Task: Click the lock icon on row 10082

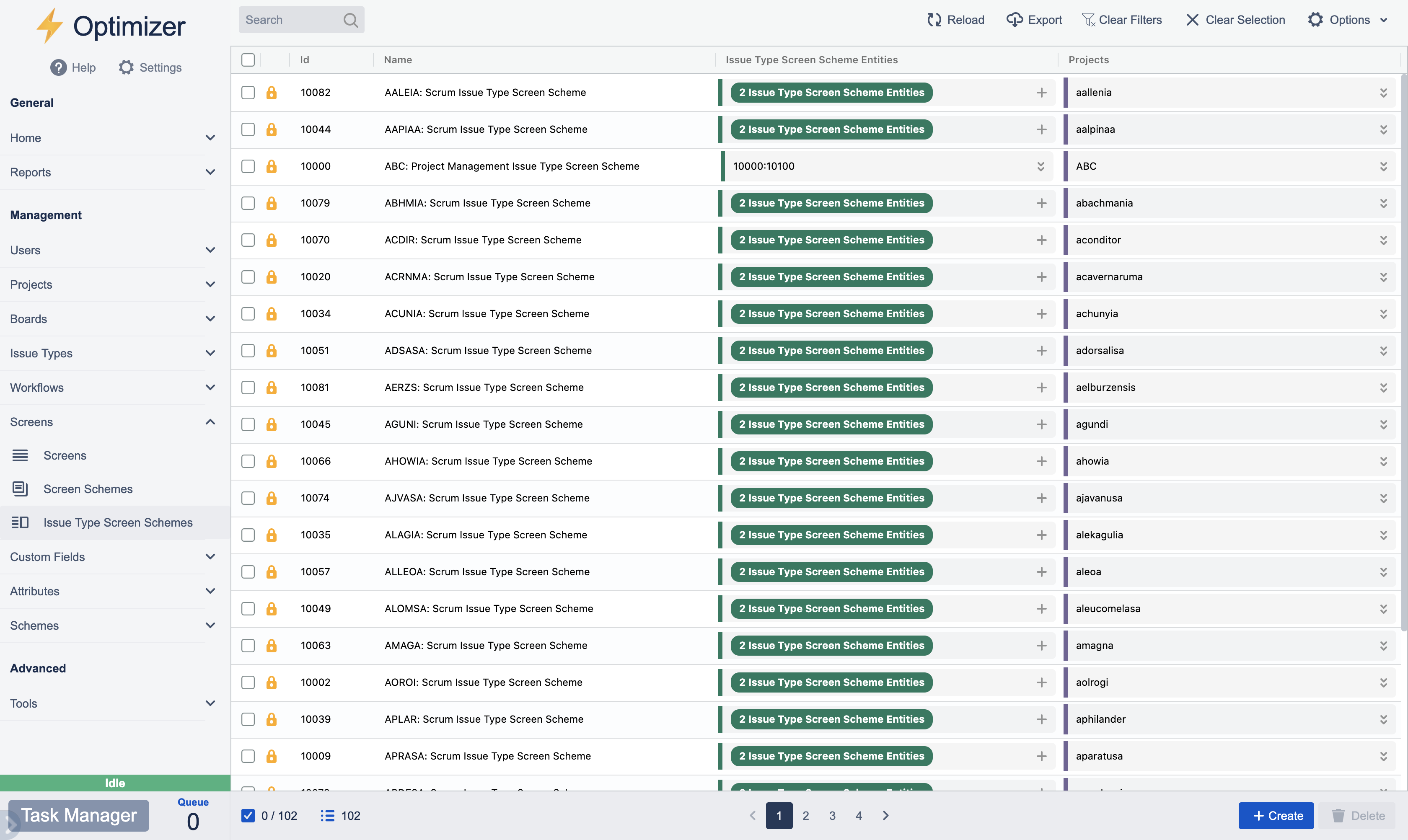Action: pyautogui.click(x=272, y=92)
